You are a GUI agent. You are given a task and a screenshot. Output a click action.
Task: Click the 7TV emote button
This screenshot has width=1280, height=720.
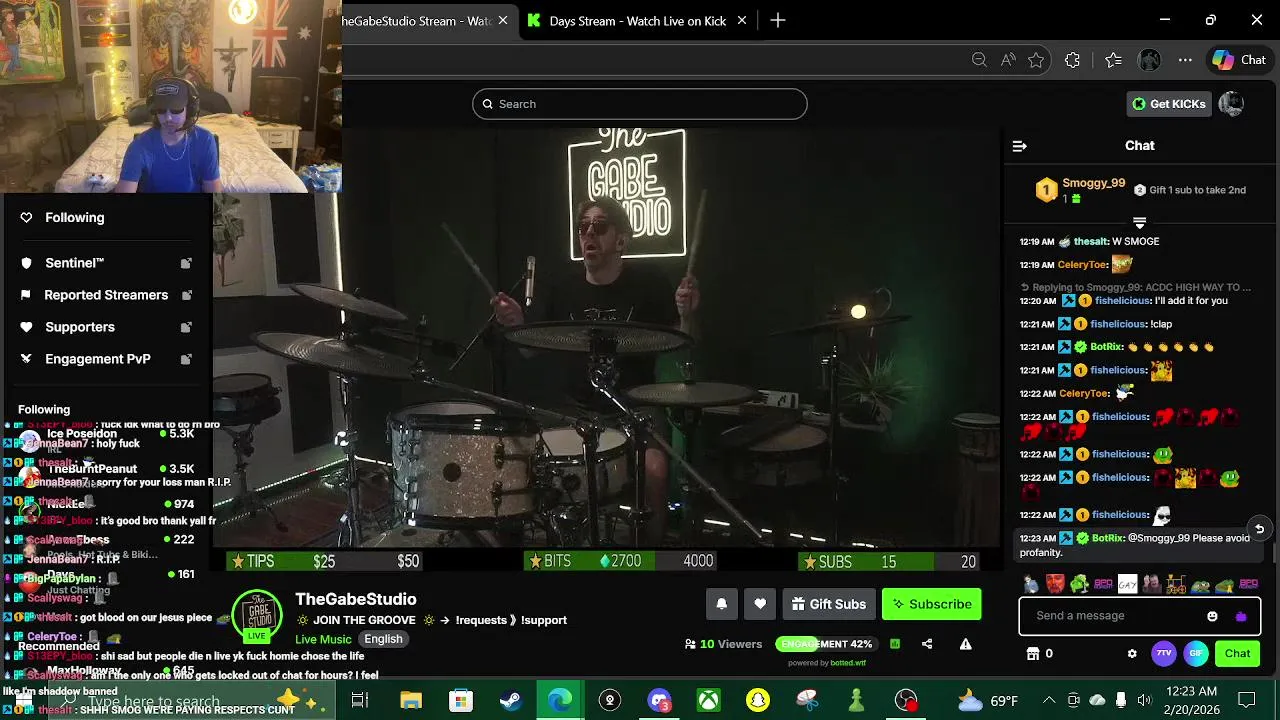tap(1164, 654)
